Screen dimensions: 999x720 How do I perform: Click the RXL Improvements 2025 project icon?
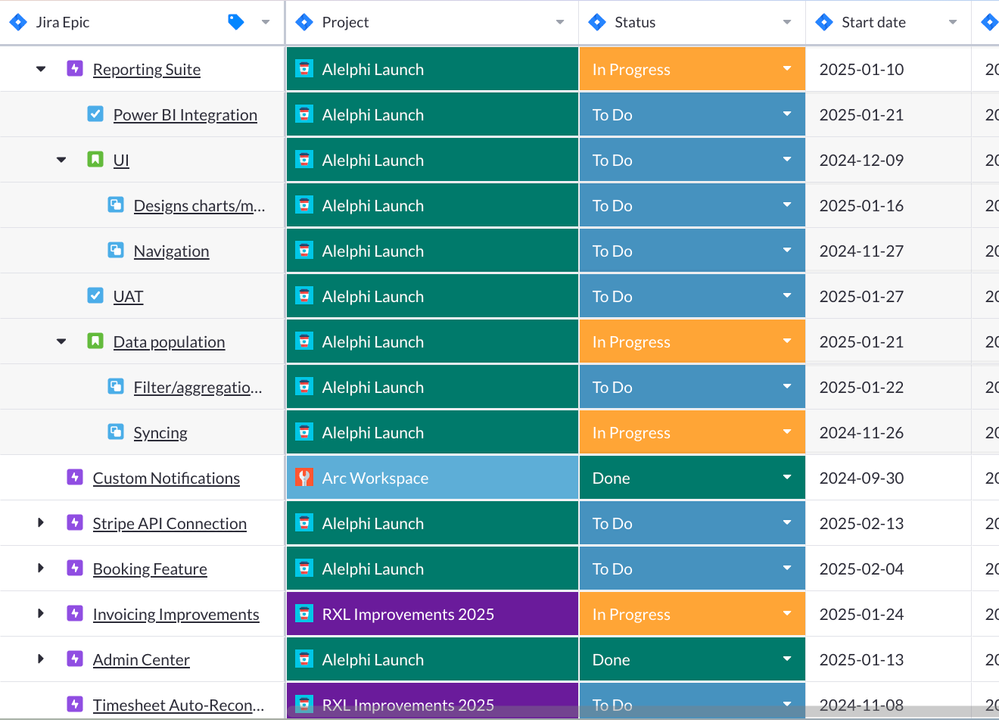click(x=304, y=614)
